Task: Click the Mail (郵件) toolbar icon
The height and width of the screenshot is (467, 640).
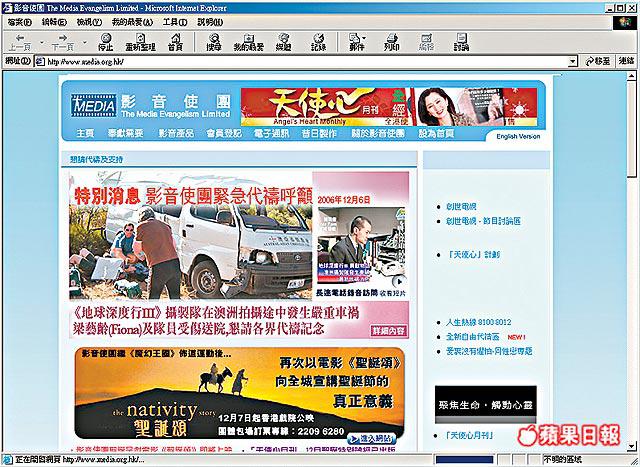Action: (x=355, y=42)
